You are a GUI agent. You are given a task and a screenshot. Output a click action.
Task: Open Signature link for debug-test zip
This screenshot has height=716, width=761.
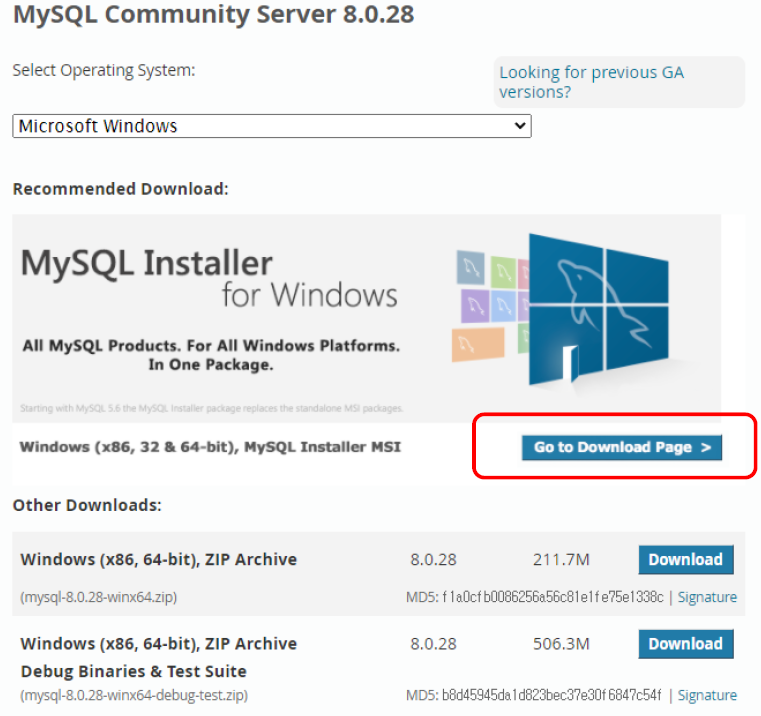707,695
